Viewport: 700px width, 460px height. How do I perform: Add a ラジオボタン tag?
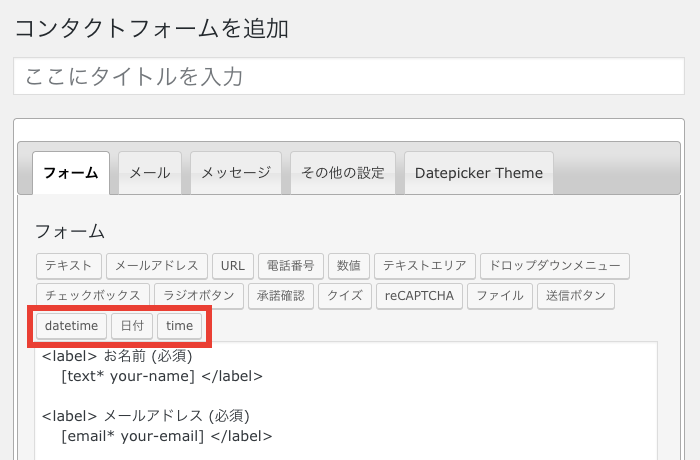[x=199, y=296]
